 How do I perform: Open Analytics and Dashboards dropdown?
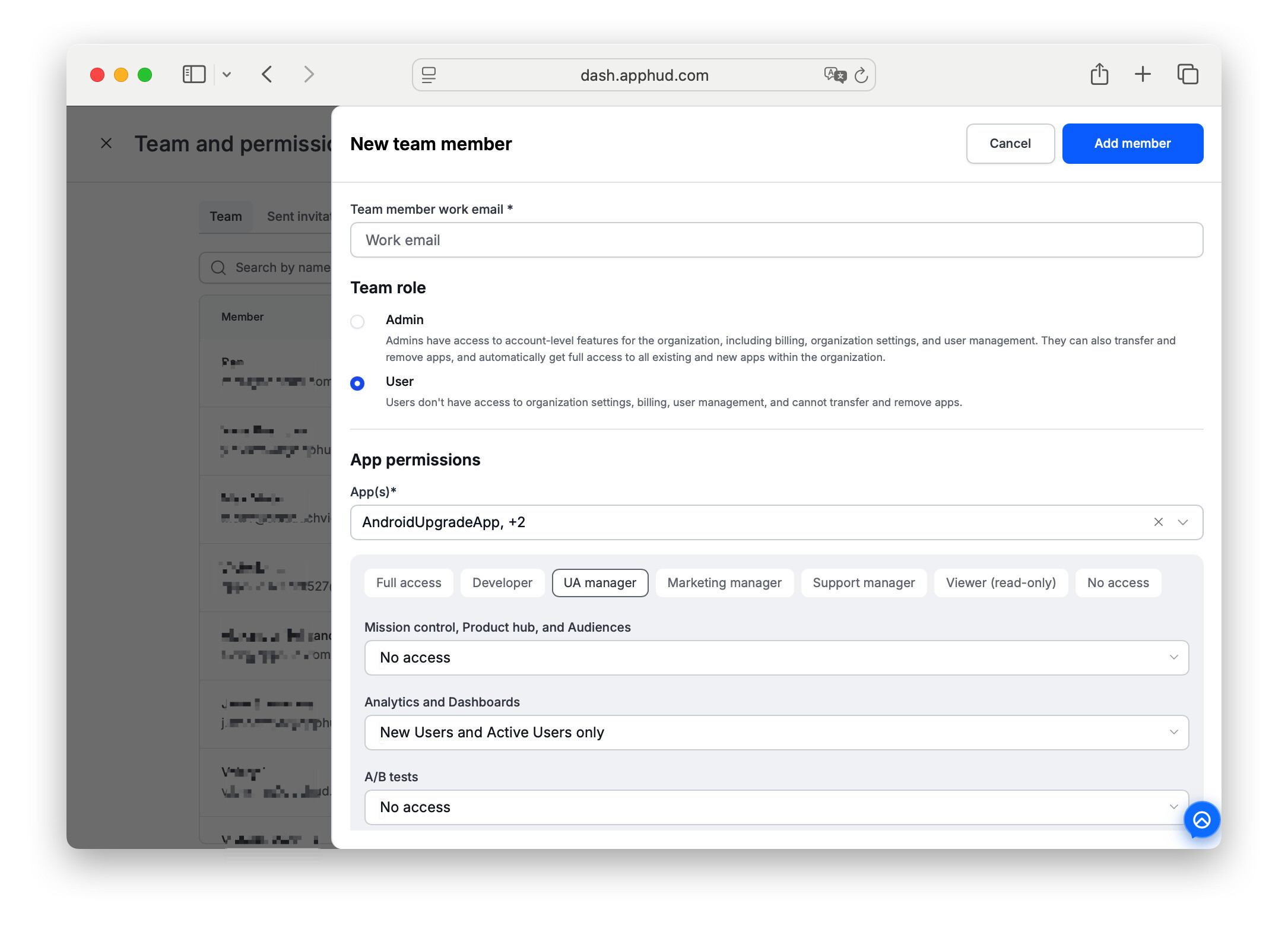(x=776, y=732)
